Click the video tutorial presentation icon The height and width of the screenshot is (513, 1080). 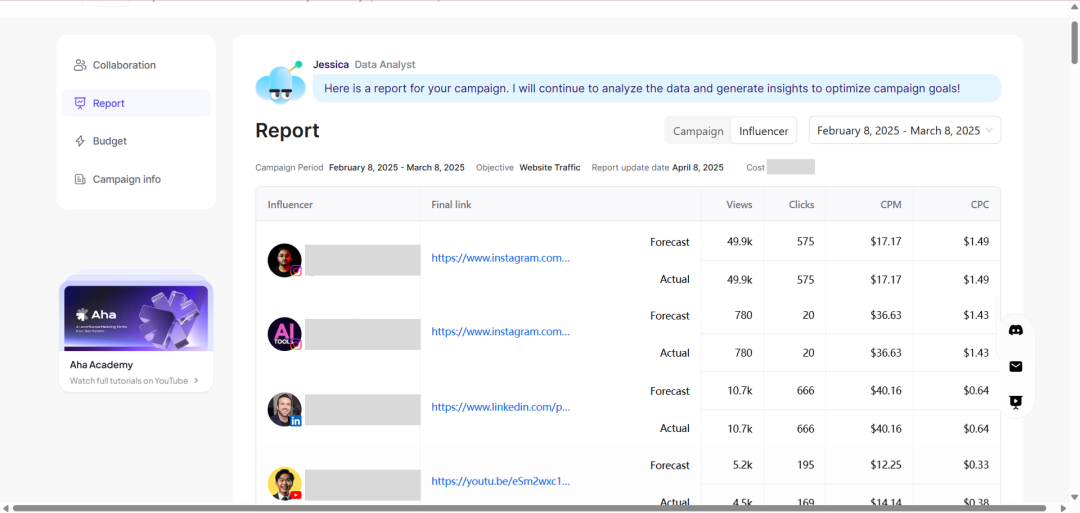(1015, 402)
